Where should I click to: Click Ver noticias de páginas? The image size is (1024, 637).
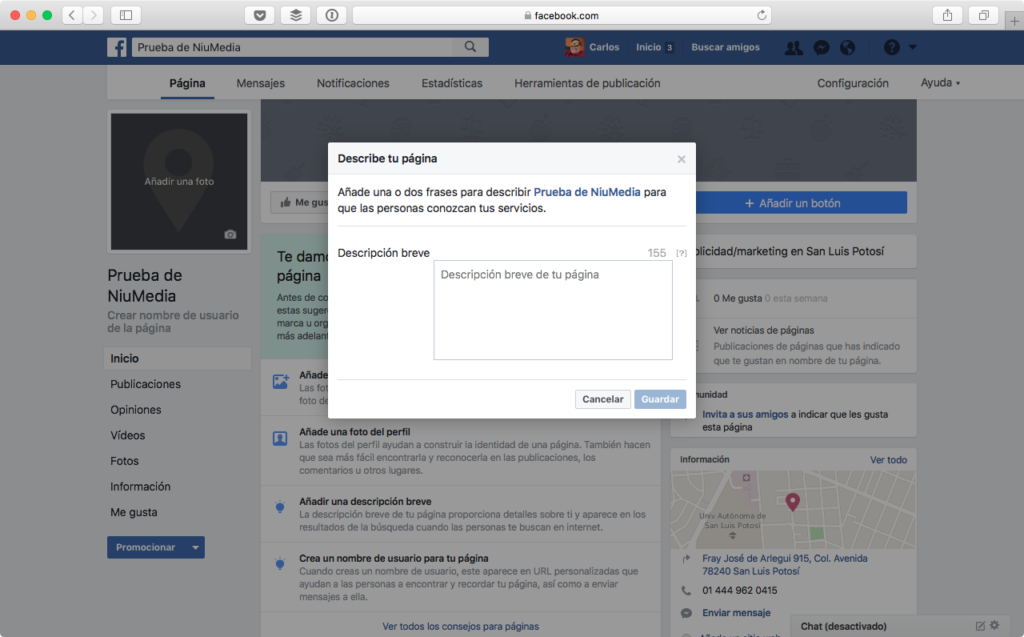pyautogui.click(x=763, y=331)
